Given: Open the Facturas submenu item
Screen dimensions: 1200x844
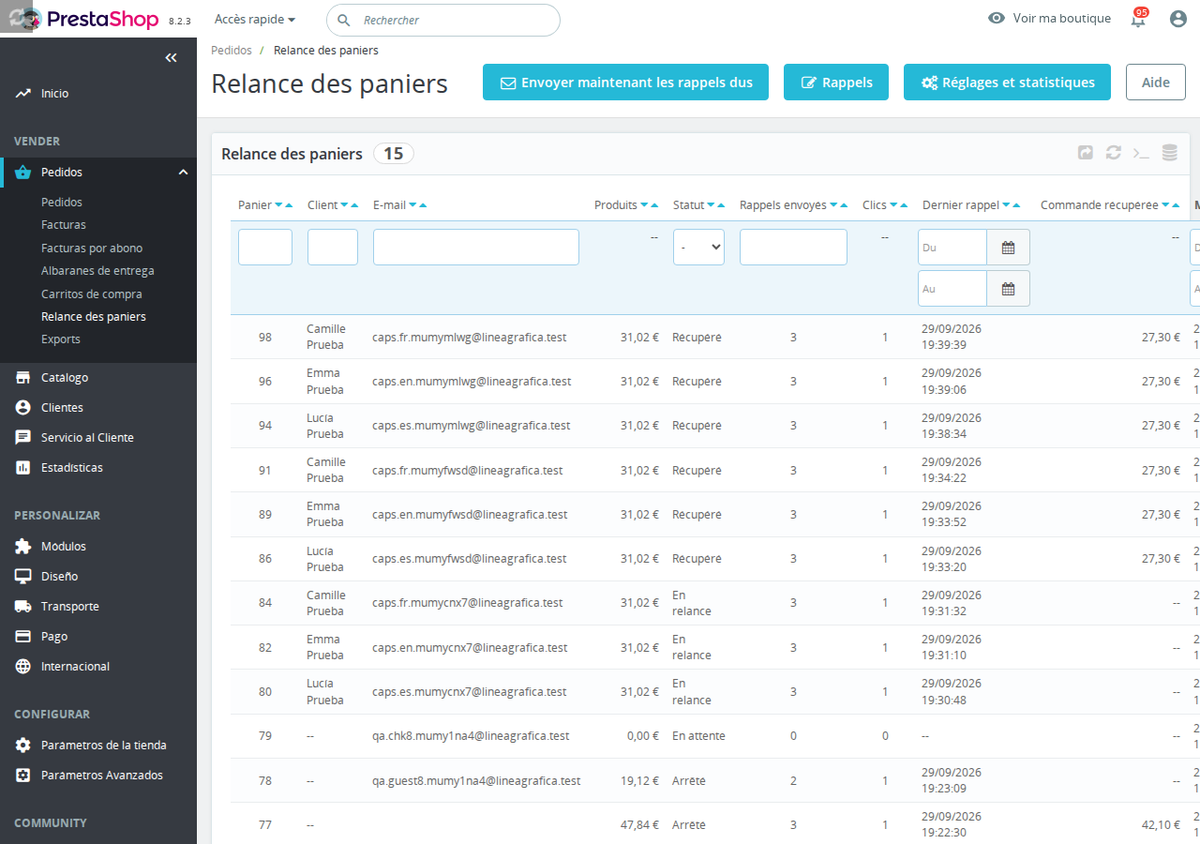Looking at the screenshot, I should click(63, 225).
